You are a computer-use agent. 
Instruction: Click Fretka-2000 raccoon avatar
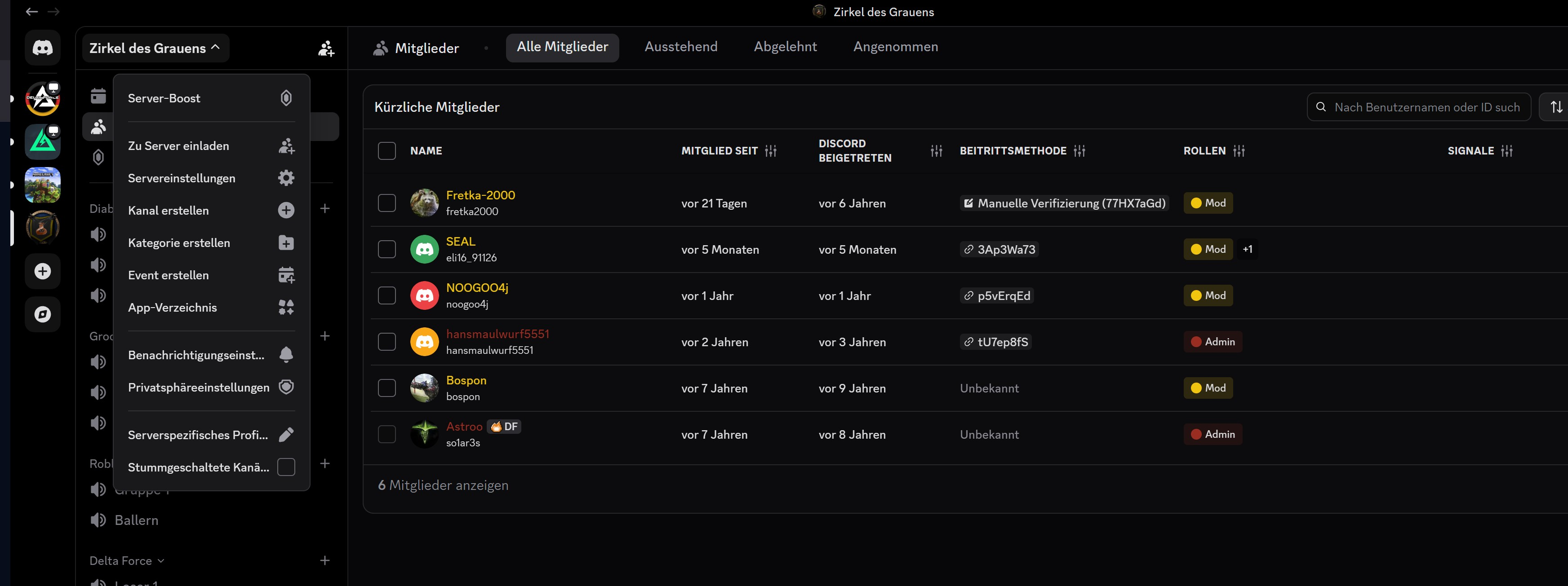pyautogui.click(x=424, y=203)
